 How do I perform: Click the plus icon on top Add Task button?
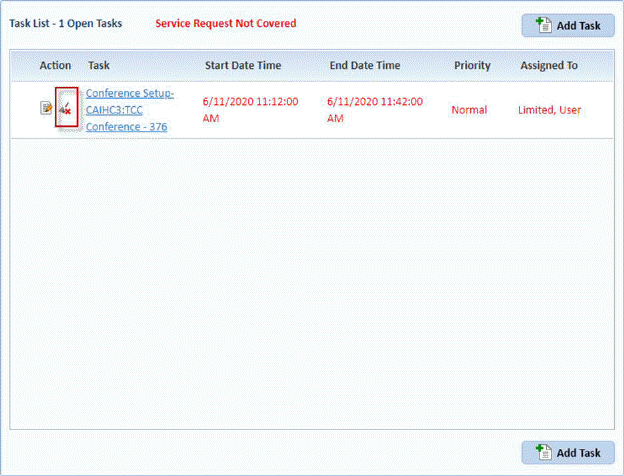coord(543,25)
